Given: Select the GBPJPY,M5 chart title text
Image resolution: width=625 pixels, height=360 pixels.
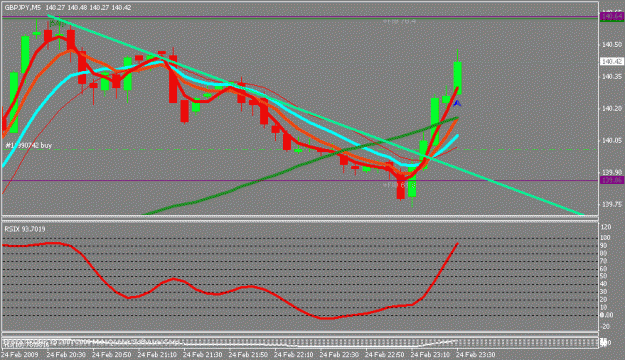Looking at the screenshot, I should pyautogui.click(x=23, y=8).
